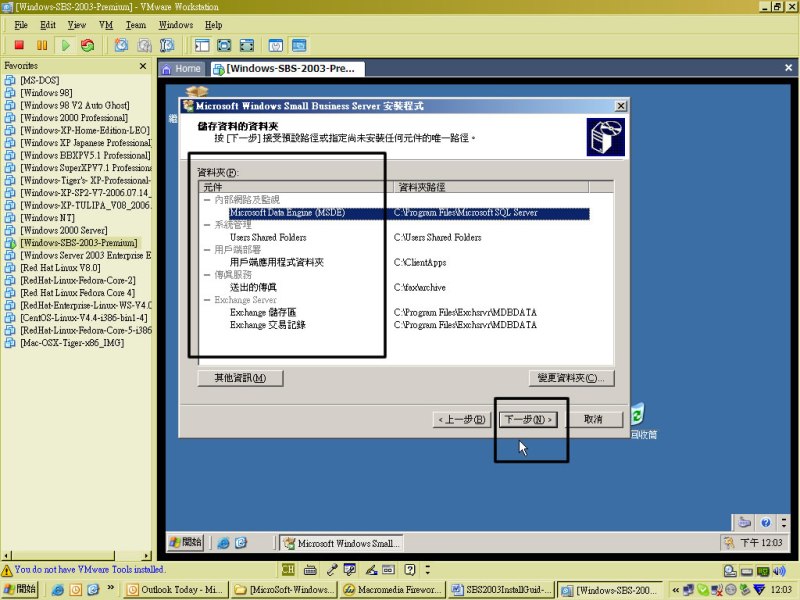Click the guest Internet Explorer quick launch icon
The image size is (800, 600).
click(x=223, y=543)
